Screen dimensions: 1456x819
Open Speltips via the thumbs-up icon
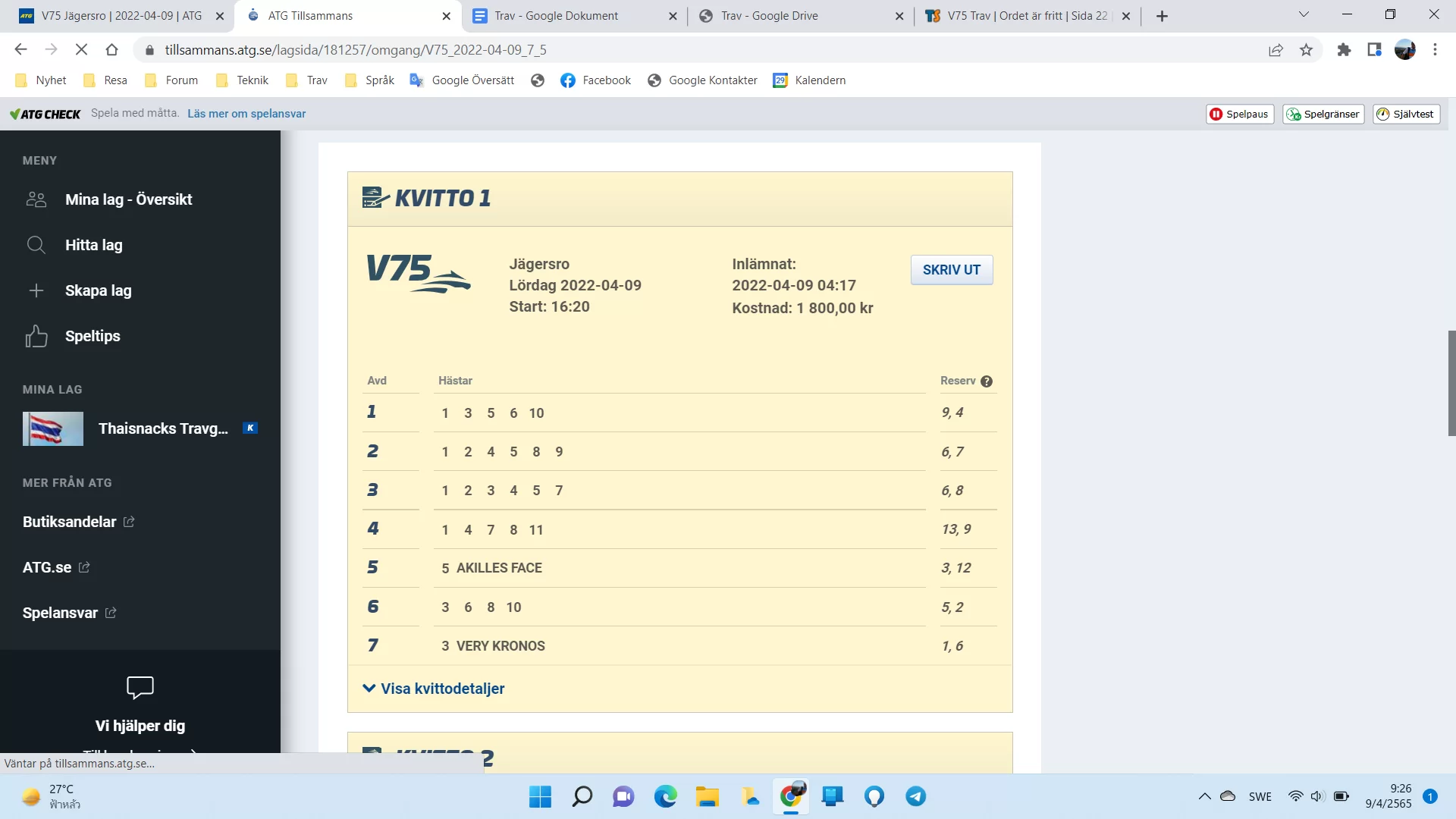pyautogui.click(x=36, y=336)
